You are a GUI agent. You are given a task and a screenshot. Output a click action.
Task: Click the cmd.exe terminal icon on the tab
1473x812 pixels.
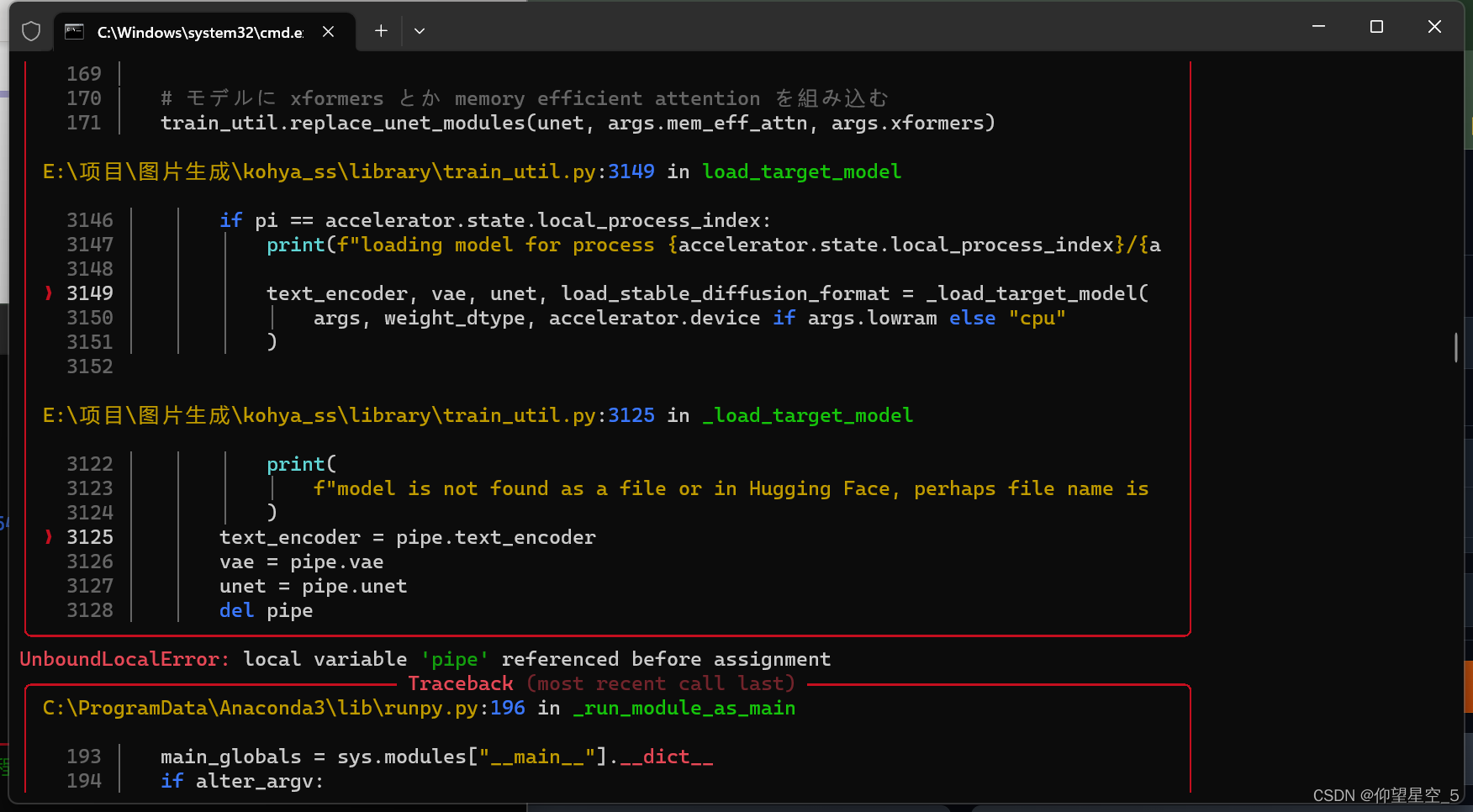74,31
